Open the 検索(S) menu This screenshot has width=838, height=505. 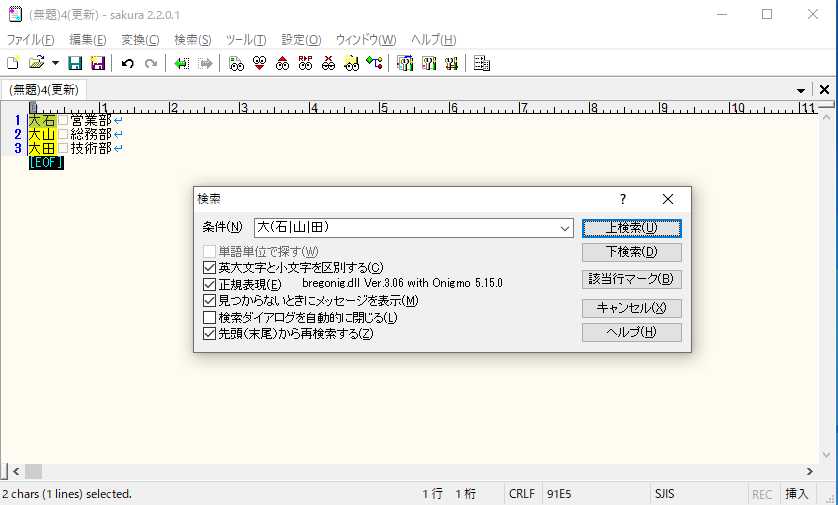tap(192, 40)
